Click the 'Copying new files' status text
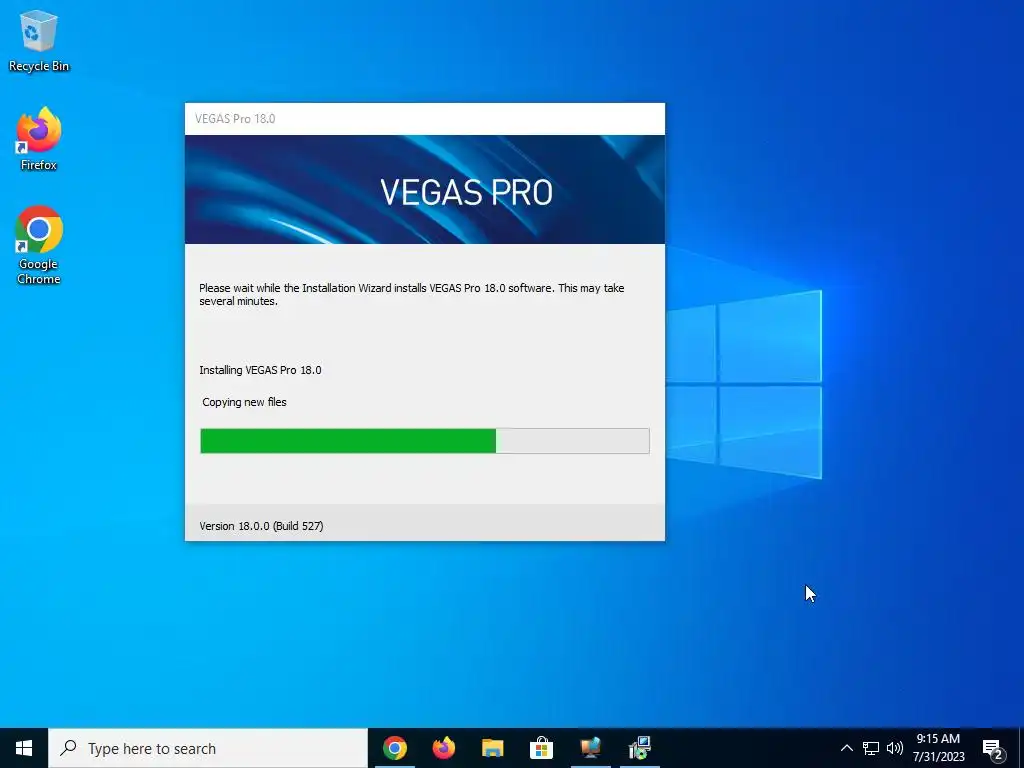Viewport: 1024px width, 768px height. coord(244,402)
